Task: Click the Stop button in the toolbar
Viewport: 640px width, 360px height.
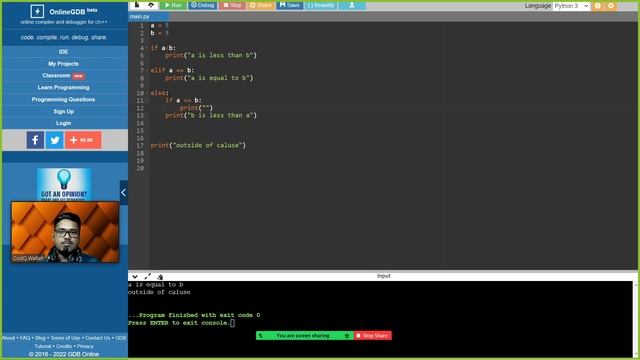Action: [x=232, y=5]
